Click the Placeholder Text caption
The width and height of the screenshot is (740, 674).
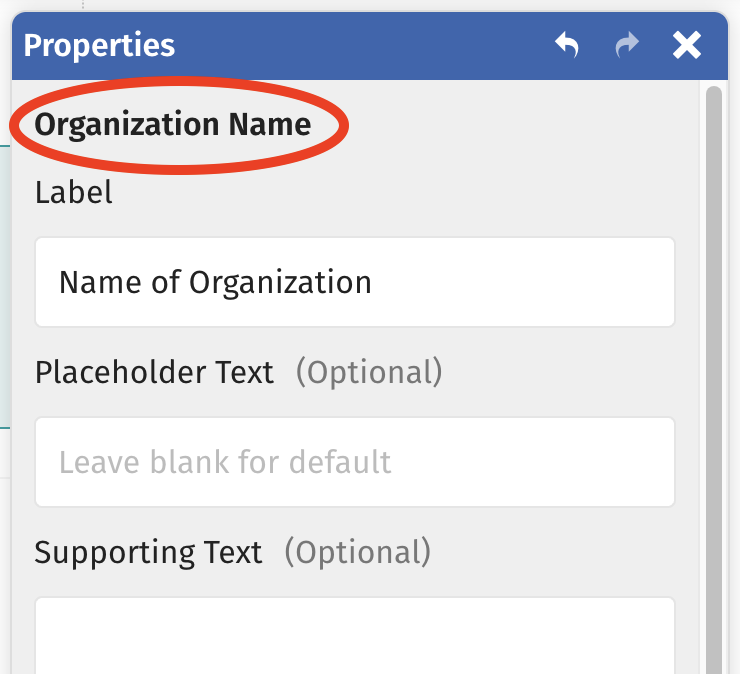(154, 372)
